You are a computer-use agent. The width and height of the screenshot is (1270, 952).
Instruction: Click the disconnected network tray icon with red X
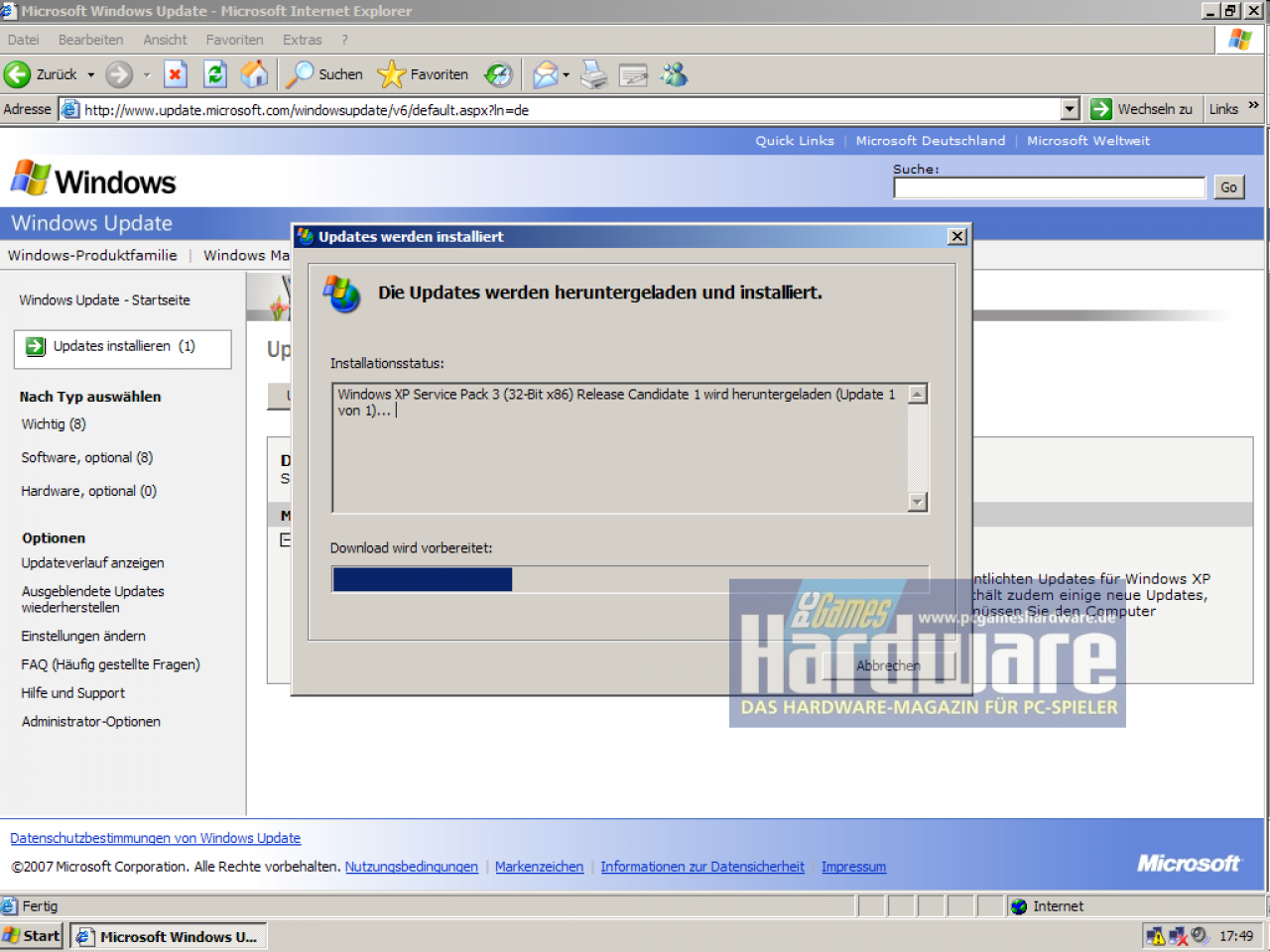(1178, 935)
